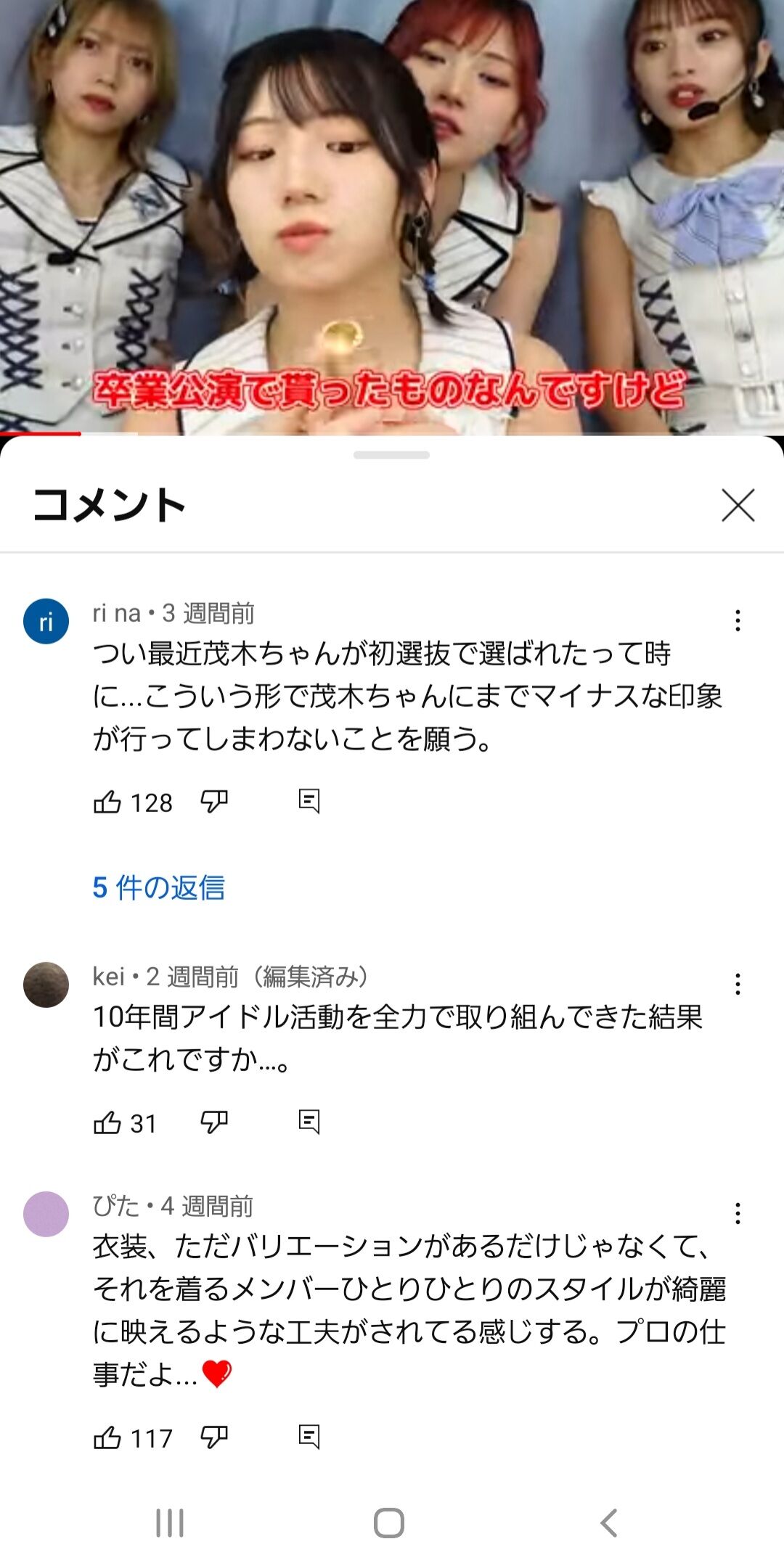Reply to kei's comment
The image size is (784, 1568).
(309, 1122)
